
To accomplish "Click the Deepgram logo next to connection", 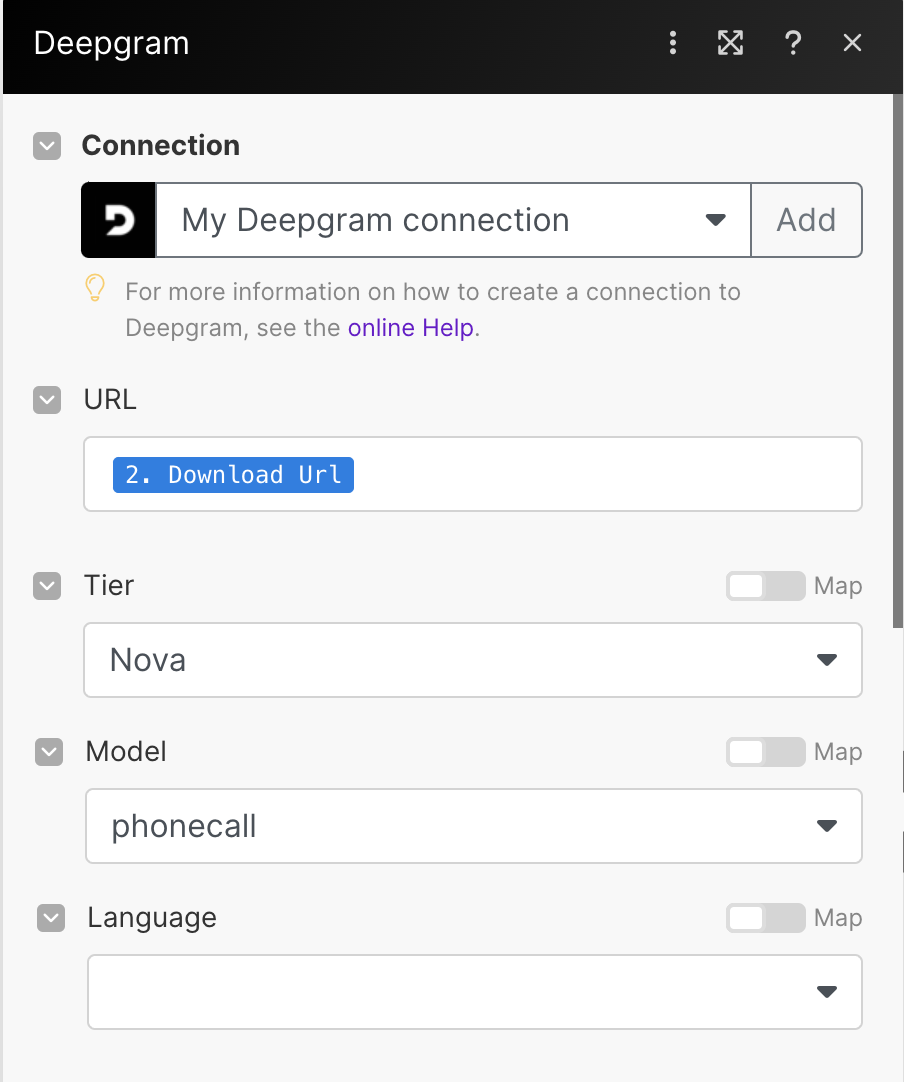I will click(x=118, y=220).
